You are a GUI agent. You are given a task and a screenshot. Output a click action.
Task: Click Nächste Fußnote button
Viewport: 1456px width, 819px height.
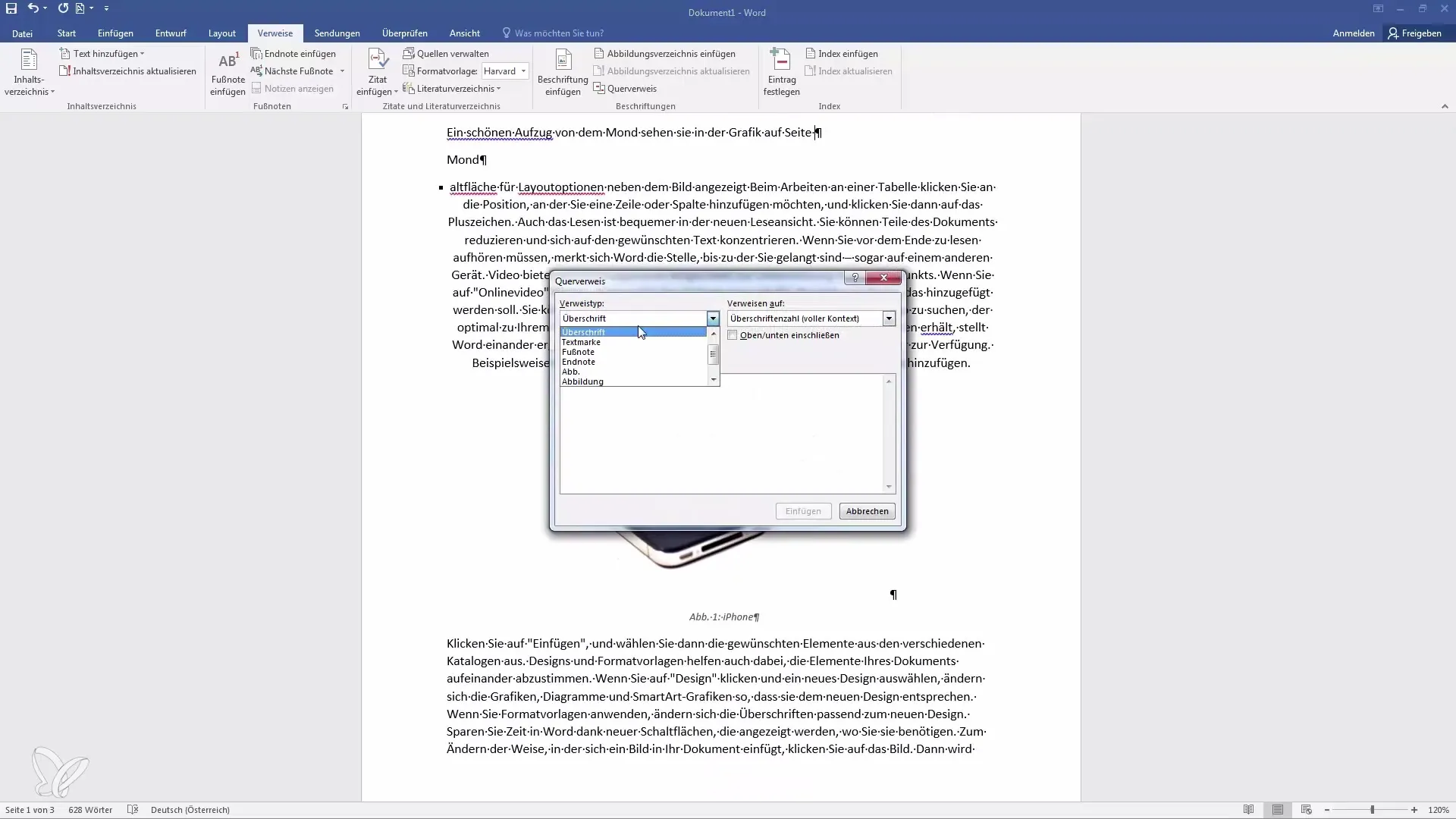point(293,71)
